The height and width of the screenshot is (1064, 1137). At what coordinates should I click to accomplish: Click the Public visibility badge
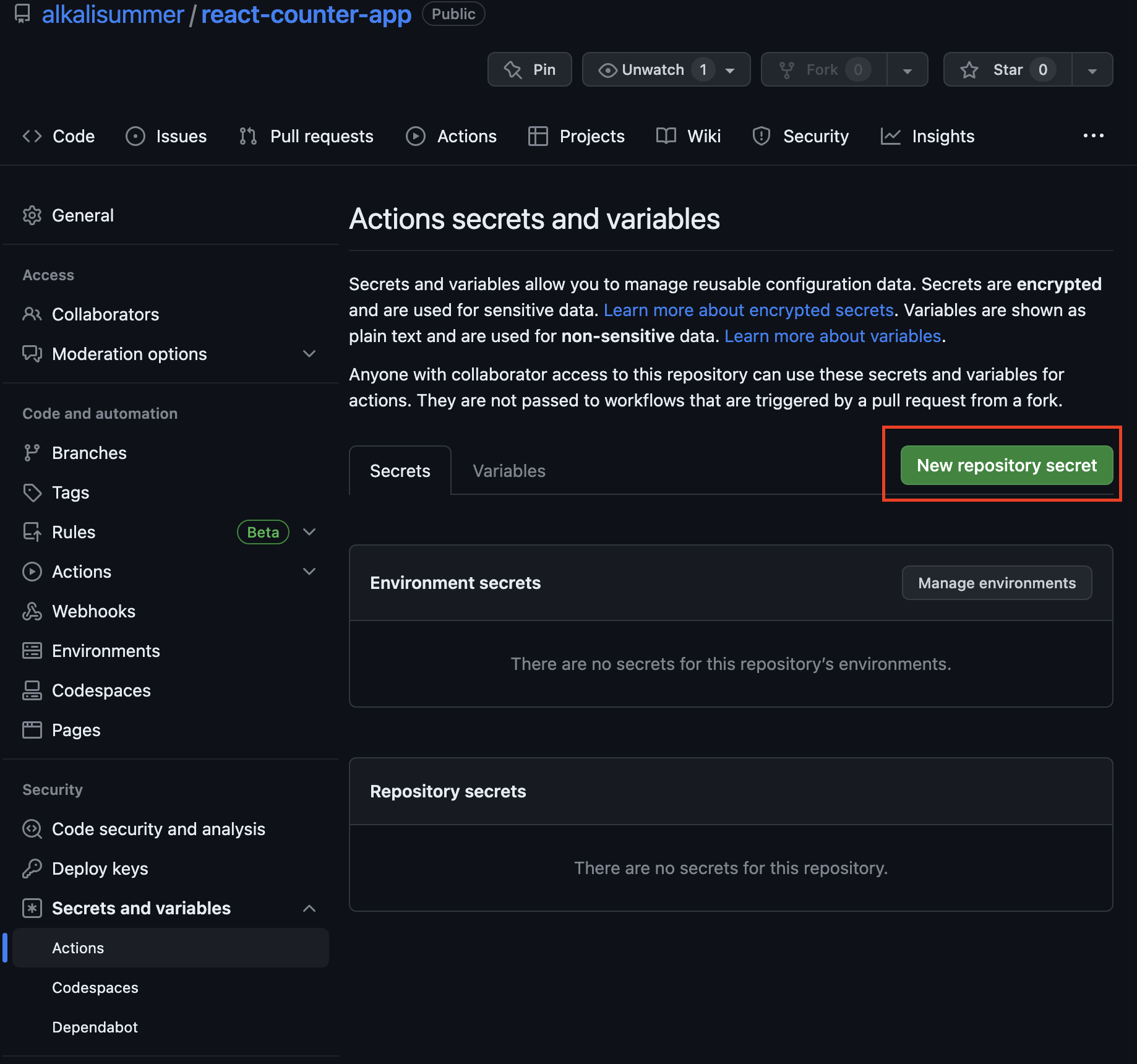(x=453, y=14)
